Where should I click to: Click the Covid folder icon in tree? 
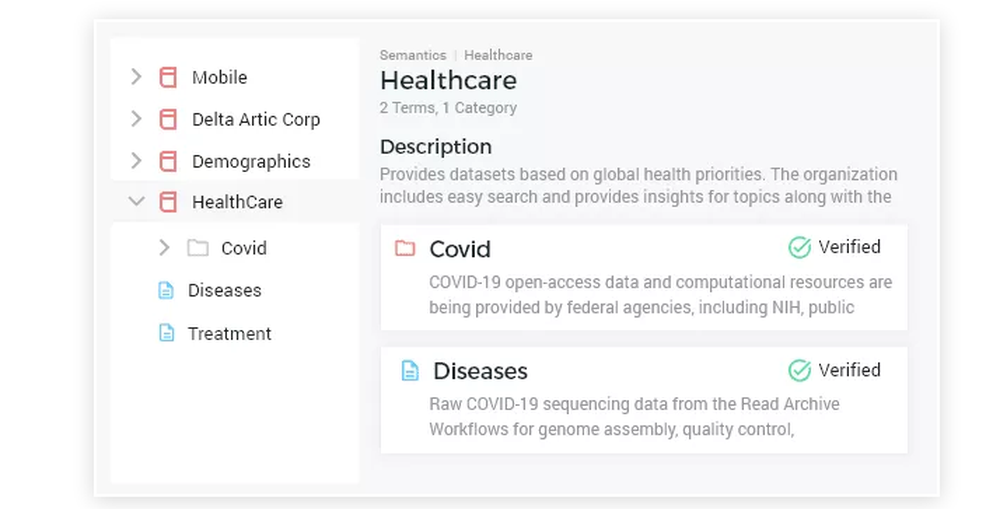198,247
